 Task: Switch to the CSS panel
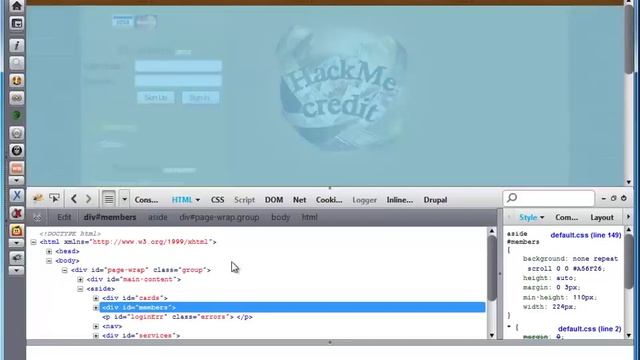click(x=217, y=200)
